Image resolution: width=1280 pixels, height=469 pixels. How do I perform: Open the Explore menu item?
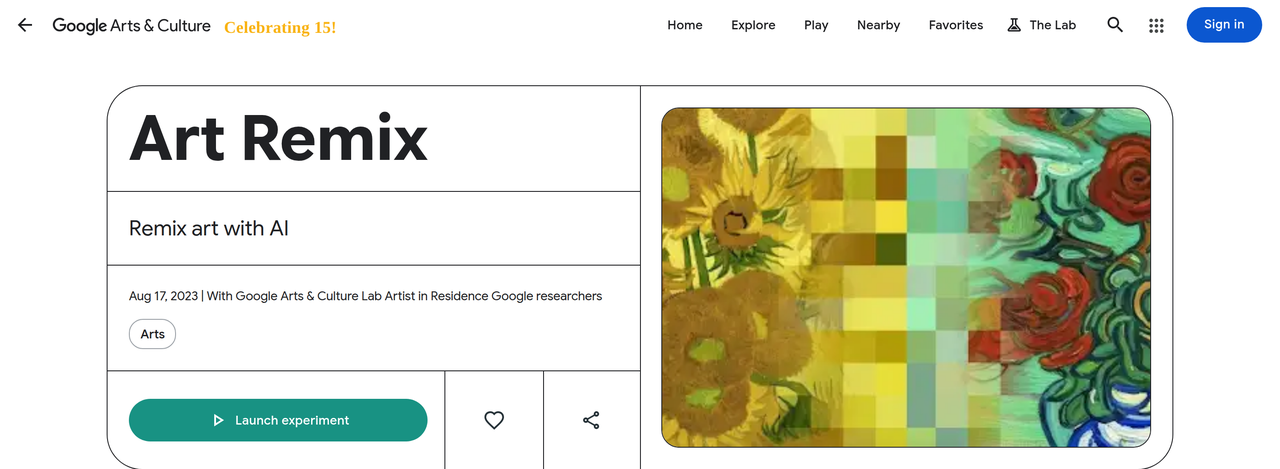(753, 25)
